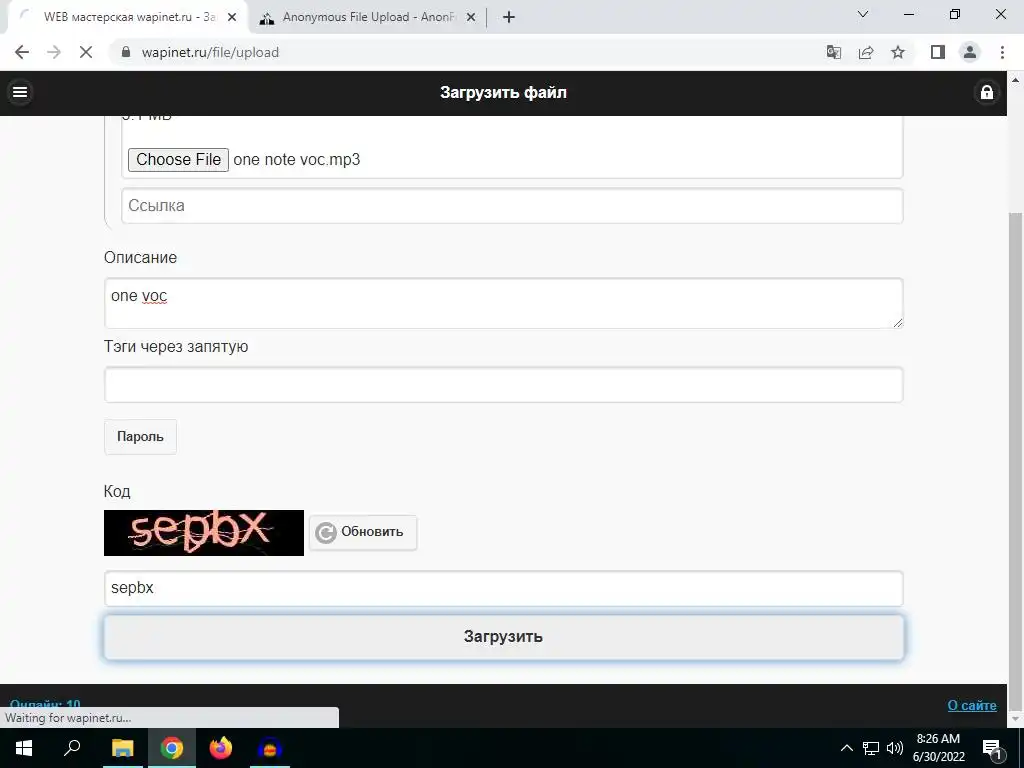
Task: Open the О сайте link
Action: 972,705
